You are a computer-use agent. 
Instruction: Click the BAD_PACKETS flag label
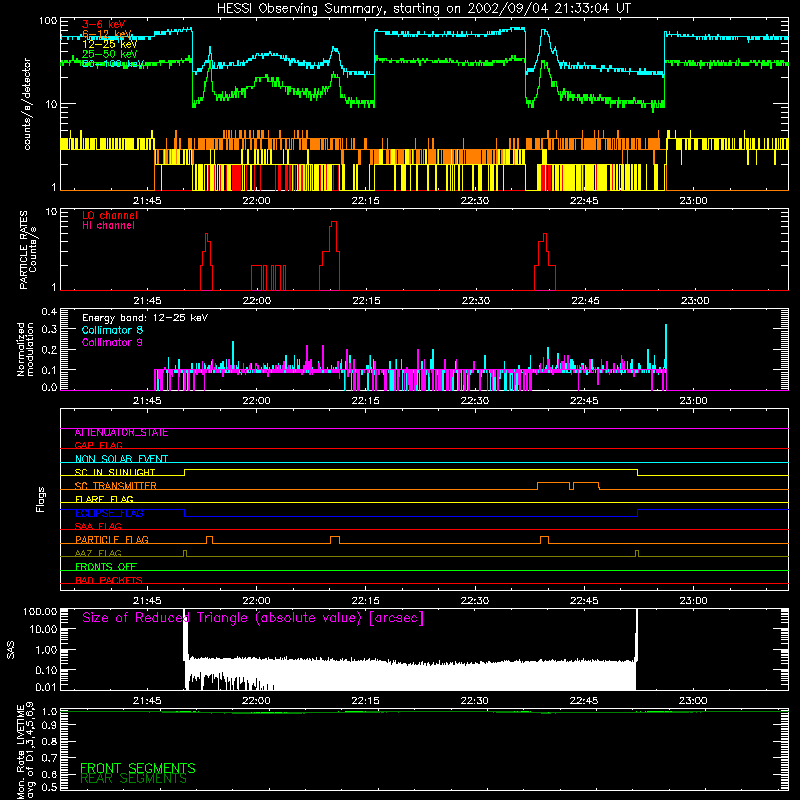tap(109, 580)
